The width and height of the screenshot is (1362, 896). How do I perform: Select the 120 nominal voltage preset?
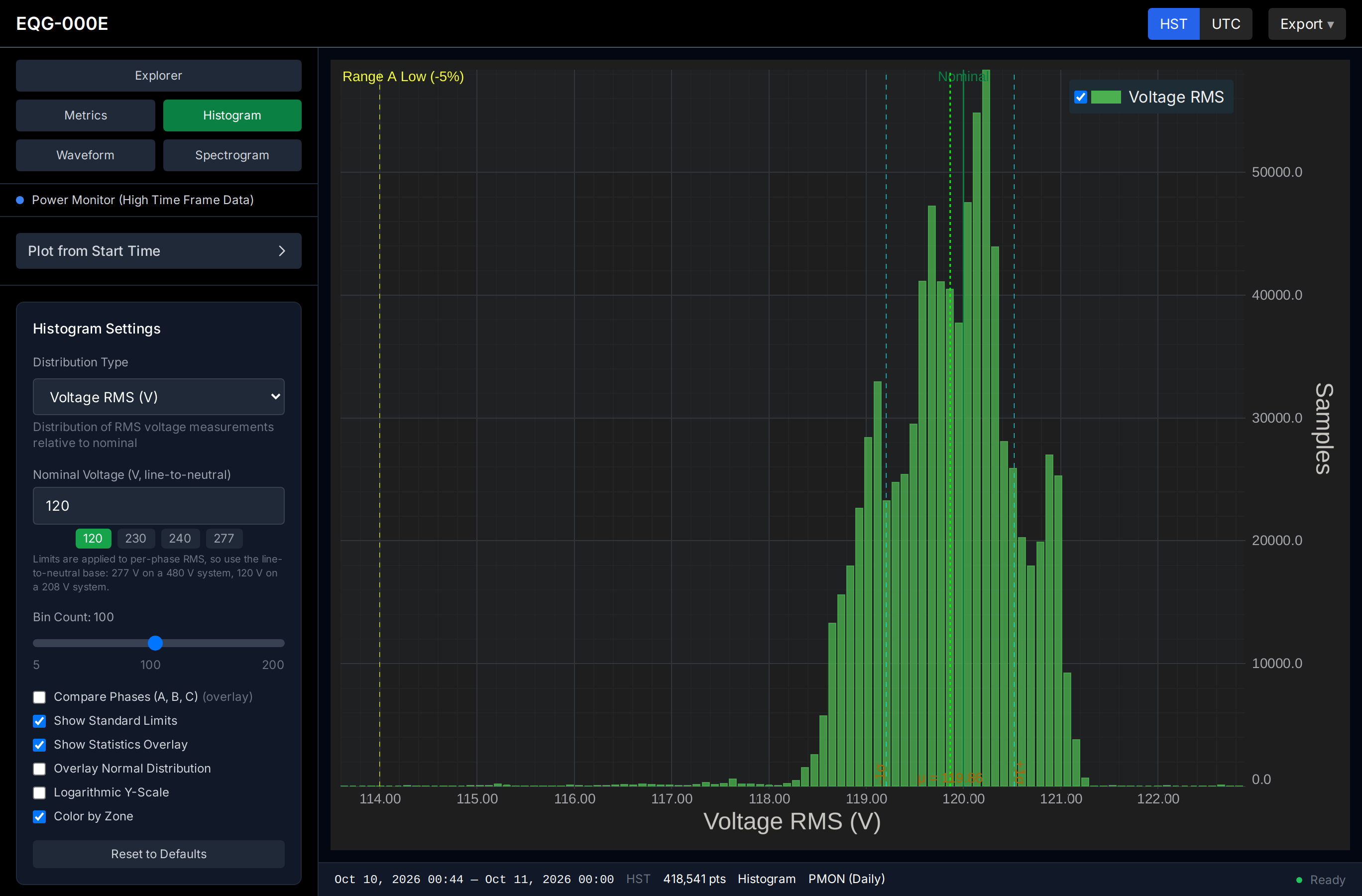point(93,539)
